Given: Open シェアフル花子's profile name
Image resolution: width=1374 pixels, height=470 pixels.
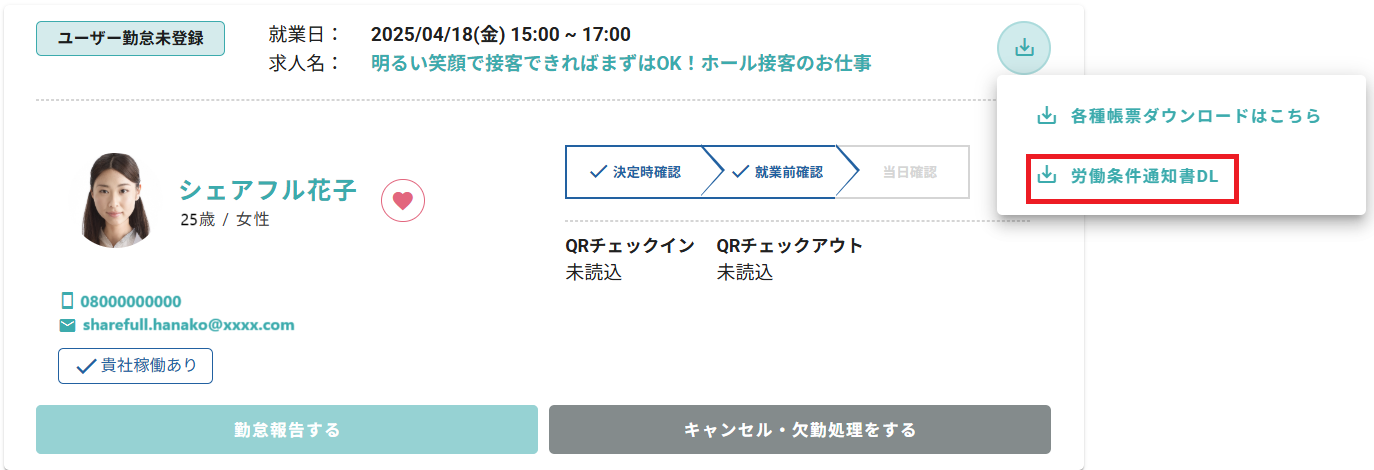Looking at the screenshot, I should coord(268,190).
